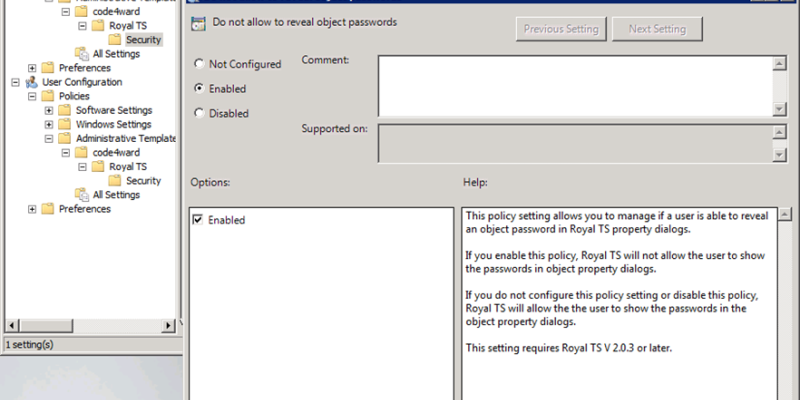
Task: Expand the Software Settings tree node
Action: [x=49, y=110]
